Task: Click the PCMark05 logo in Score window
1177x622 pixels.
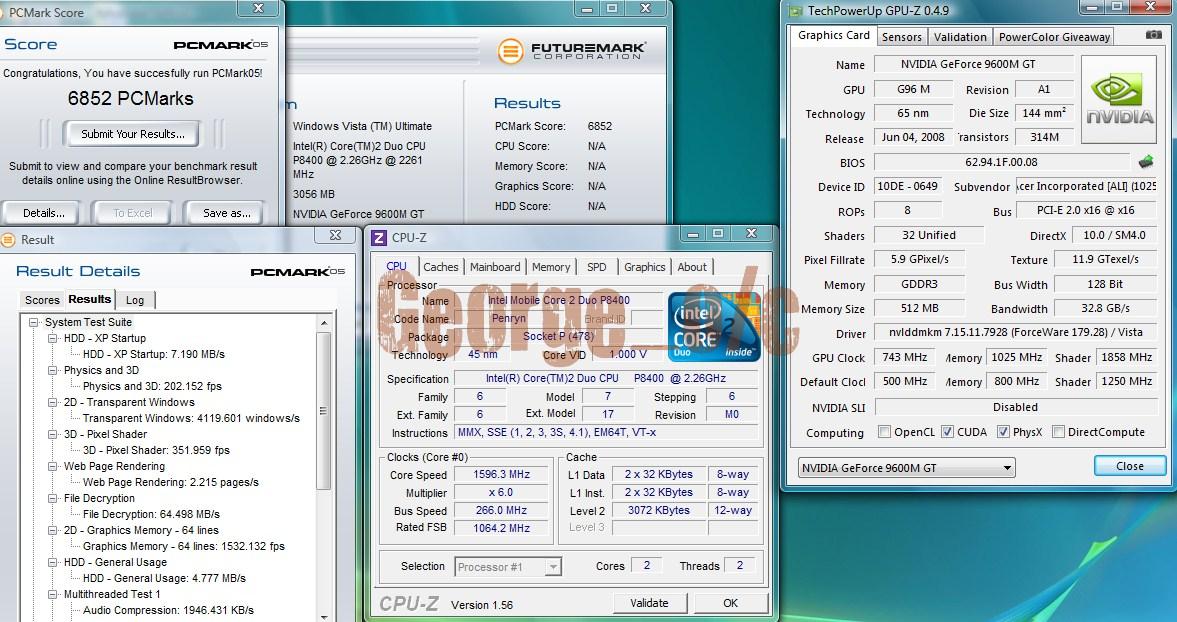Action: coord(221,44)
